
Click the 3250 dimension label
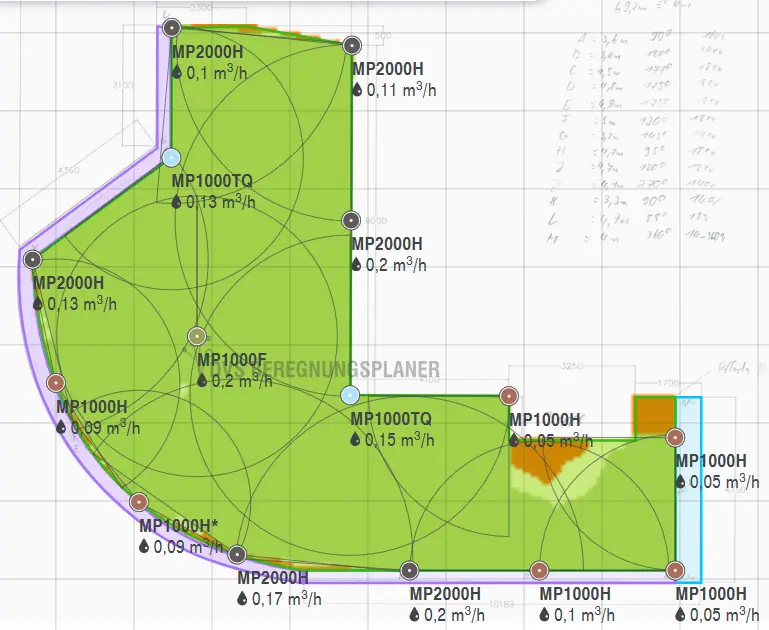pos(572,366)
